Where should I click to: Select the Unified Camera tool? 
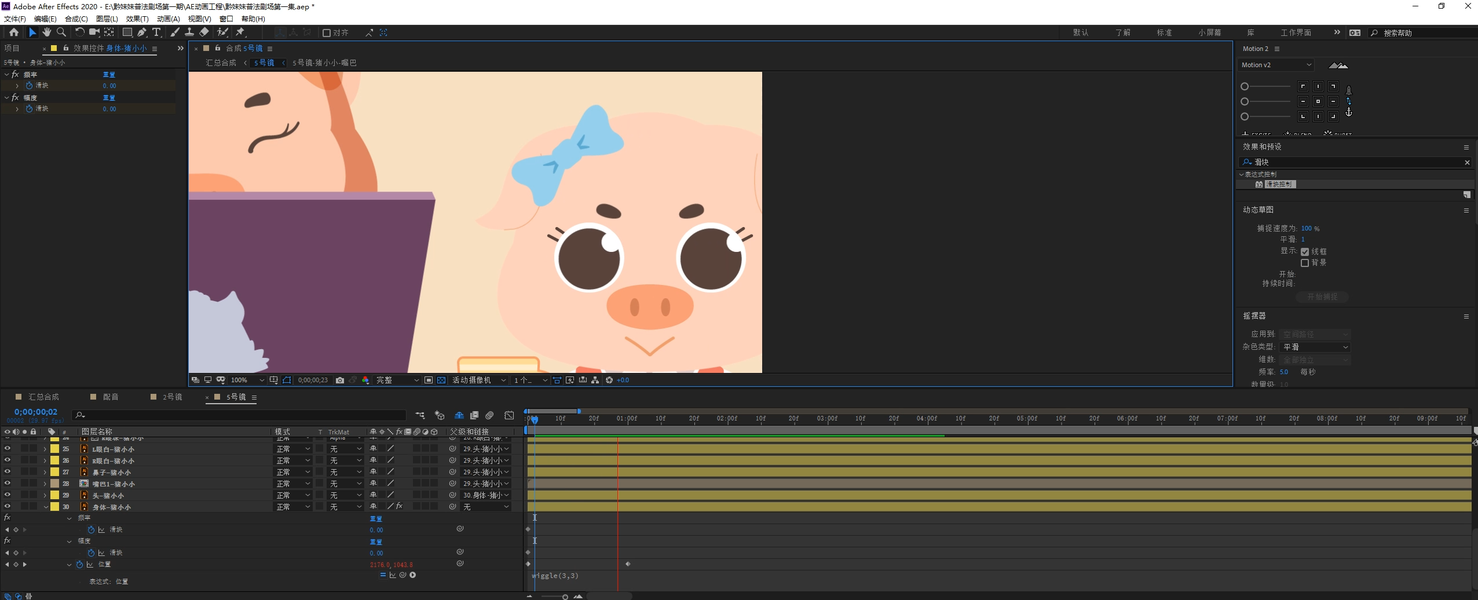(x=94, y=32)
